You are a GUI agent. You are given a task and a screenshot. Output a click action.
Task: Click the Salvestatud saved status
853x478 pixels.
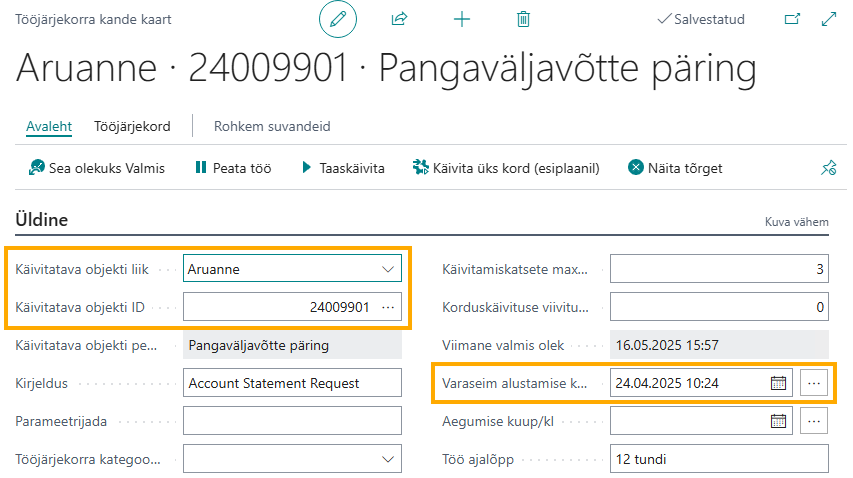pyautogui.click(x=701, y=19)
